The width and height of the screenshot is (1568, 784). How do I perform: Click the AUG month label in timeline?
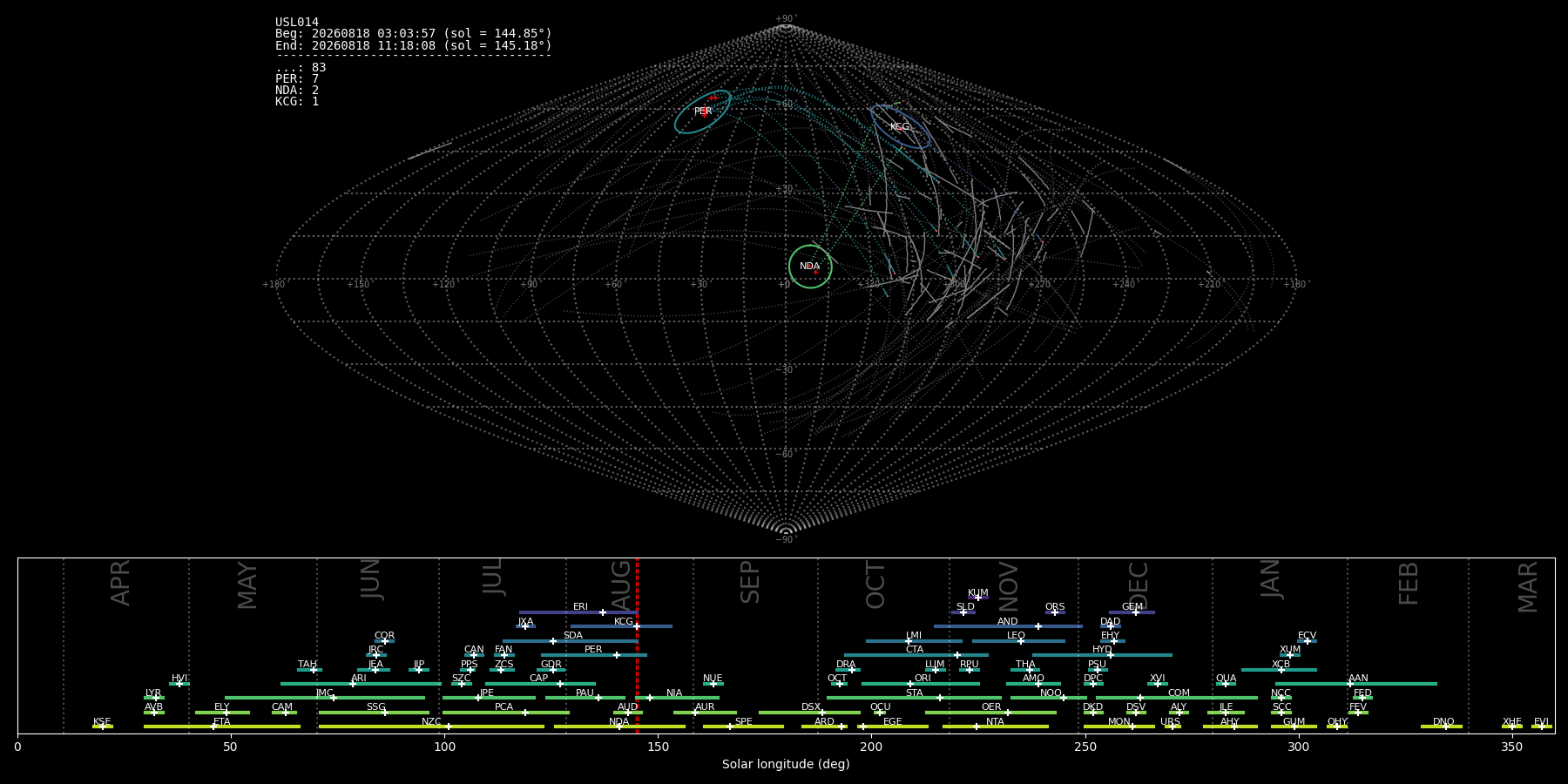pyautogui.click(x=621, y=583)
